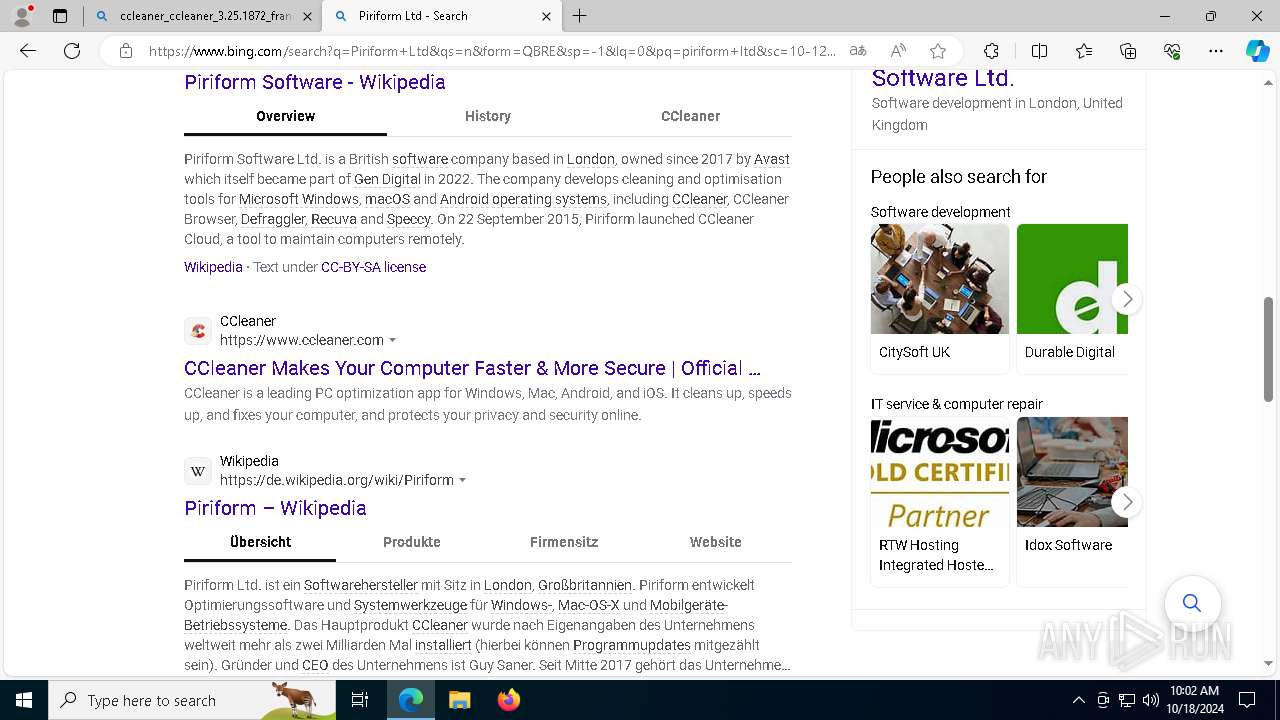Image resolution: width=1280 pixels, height=720 pixels.
Task: Add page to favorites star icon
Action: 938,51
